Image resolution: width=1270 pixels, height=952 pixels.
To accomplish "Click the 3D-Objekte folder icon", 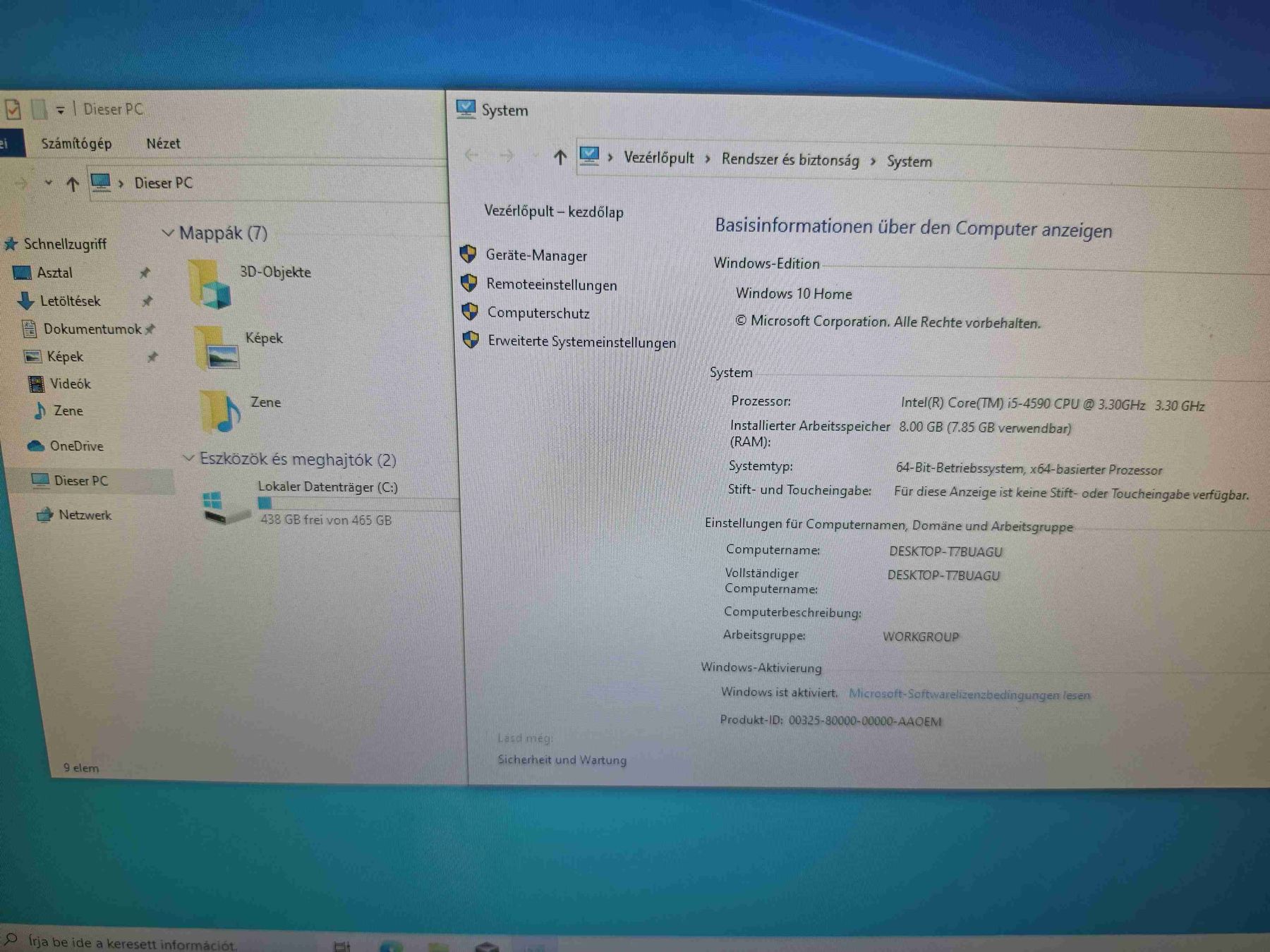I will 210,284.
